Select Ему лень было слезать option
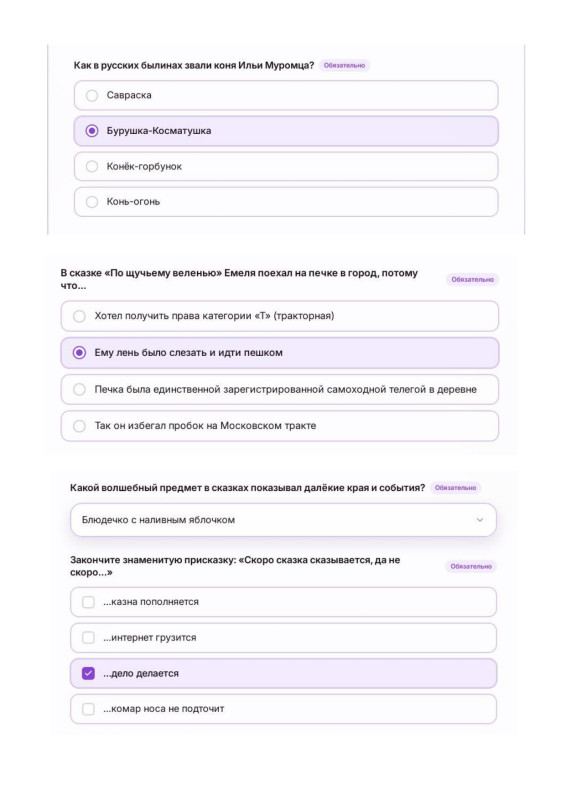The width and height of the screenshot is (566, 800). coord(280,353)
